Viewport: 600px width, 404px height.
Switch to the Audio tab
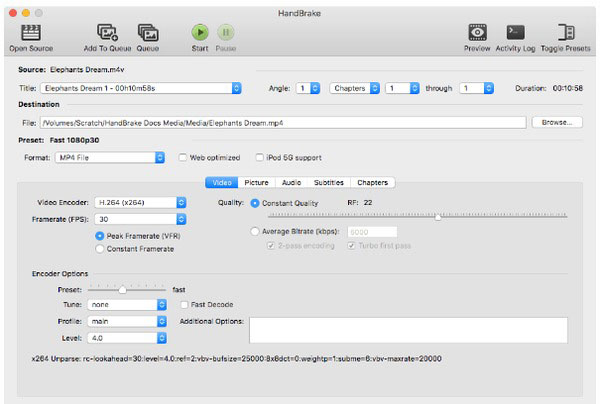click(x=292, y=182)
